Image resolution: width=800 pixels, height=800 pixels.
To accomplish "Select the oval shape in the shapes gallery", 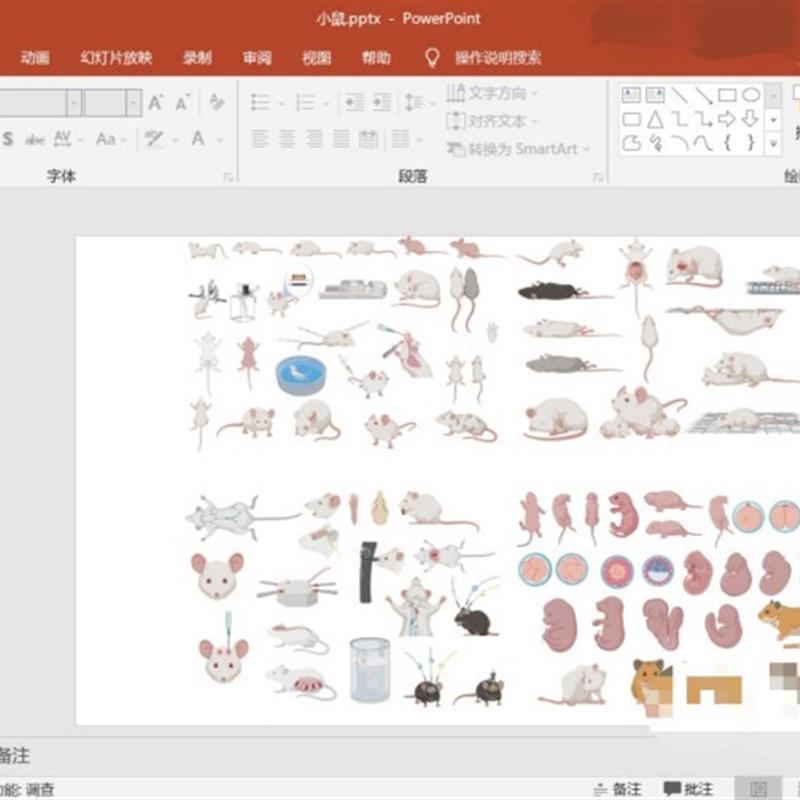I will 753,95.
